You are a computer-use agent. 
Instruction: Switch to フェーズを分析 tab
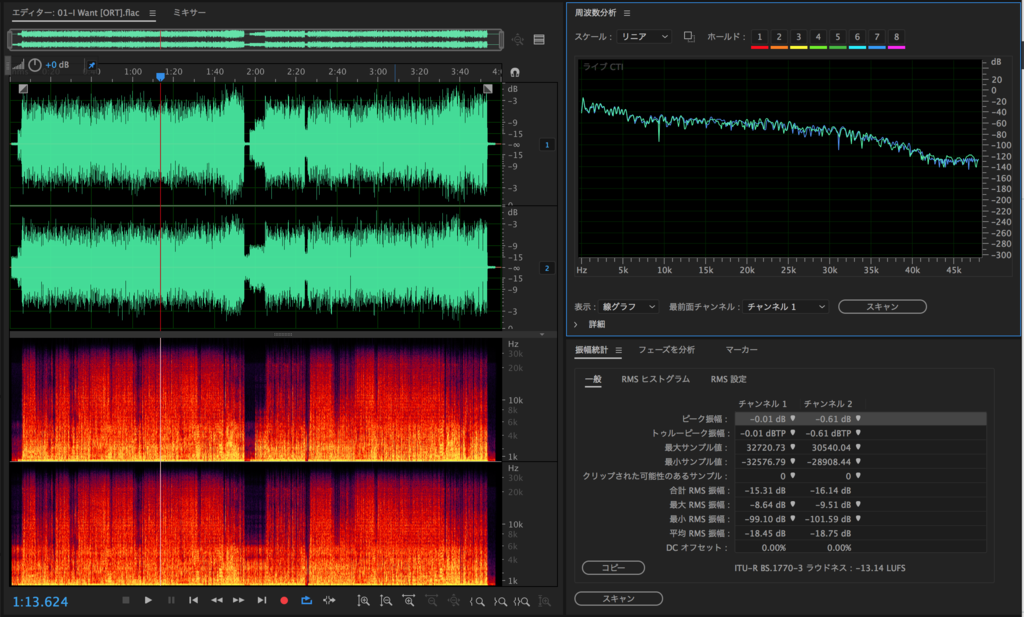coord(666,350)
